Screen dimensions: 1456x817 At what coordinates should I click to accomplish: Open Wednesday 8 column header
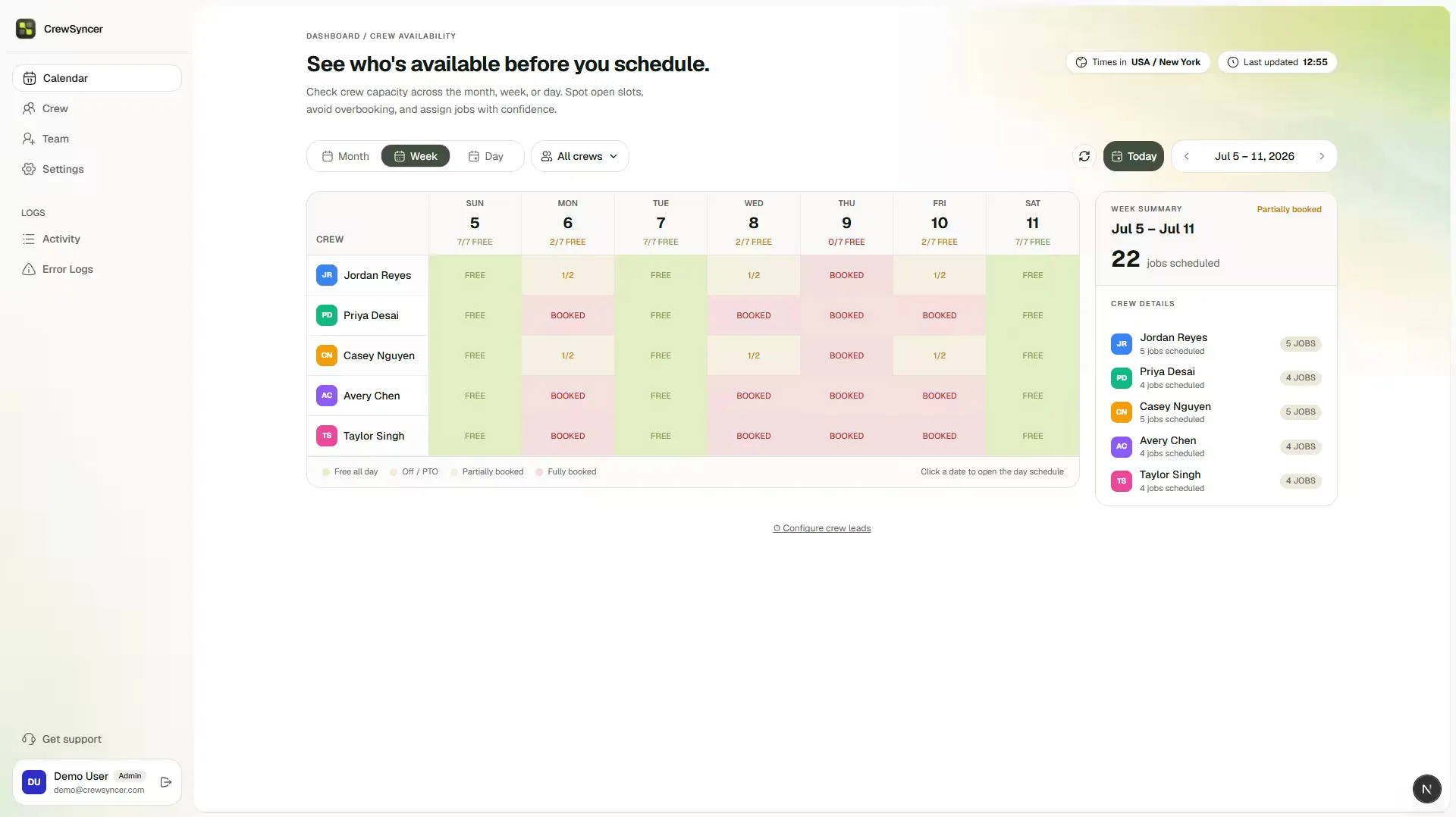tap(754, 224)
